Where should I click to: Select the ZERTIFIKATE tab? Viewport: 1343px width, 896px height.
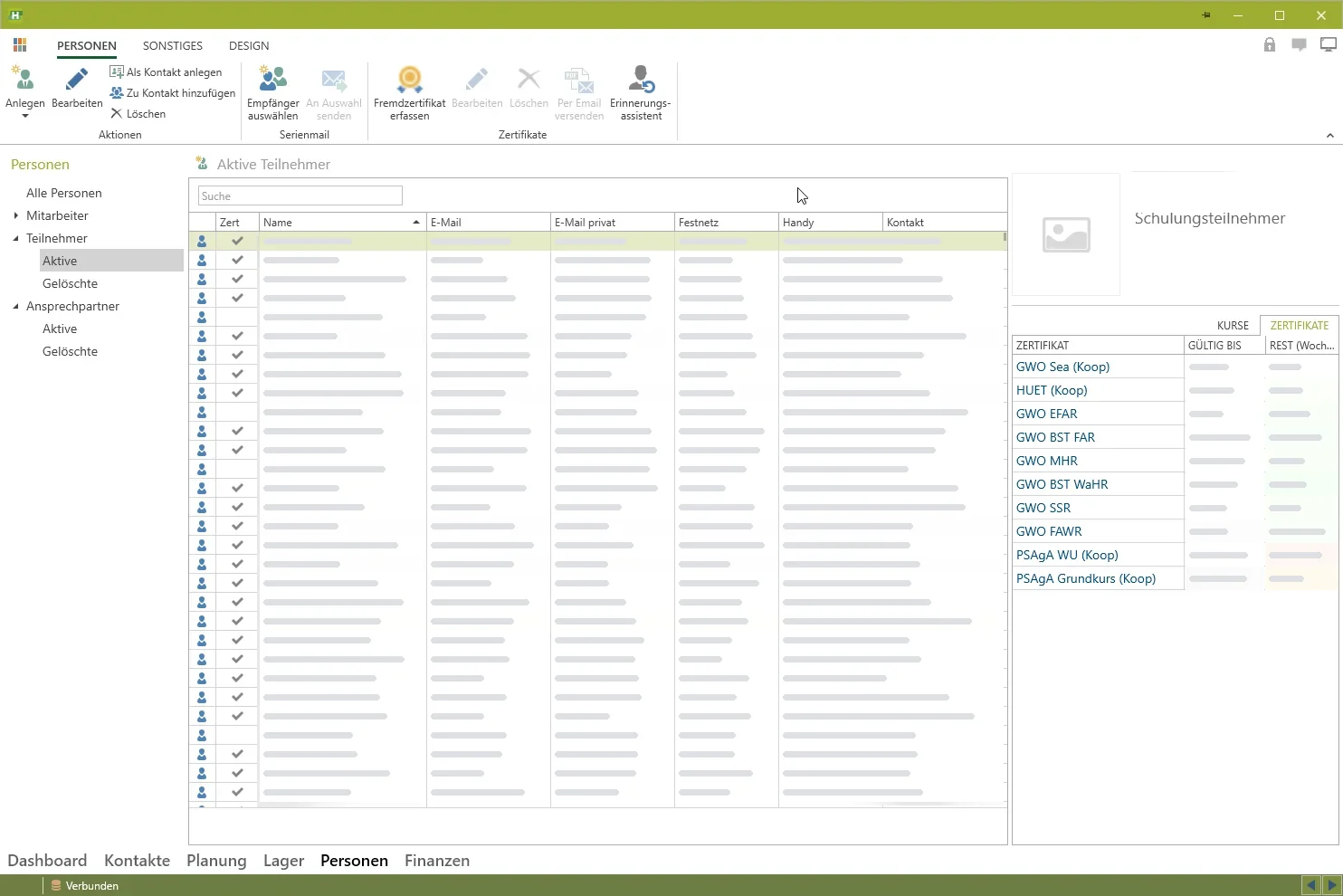1300,326
